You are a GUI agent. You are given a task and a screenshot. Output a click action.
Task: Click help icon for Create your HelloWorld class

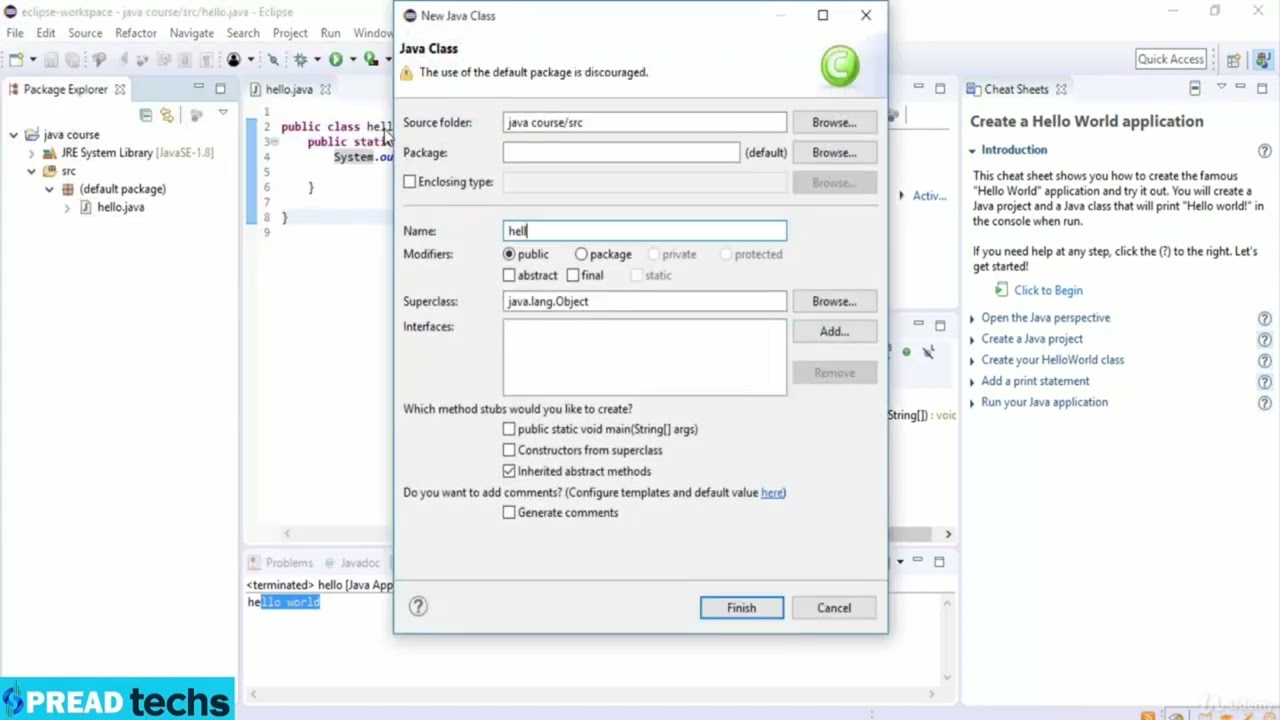pos(1264,360)
